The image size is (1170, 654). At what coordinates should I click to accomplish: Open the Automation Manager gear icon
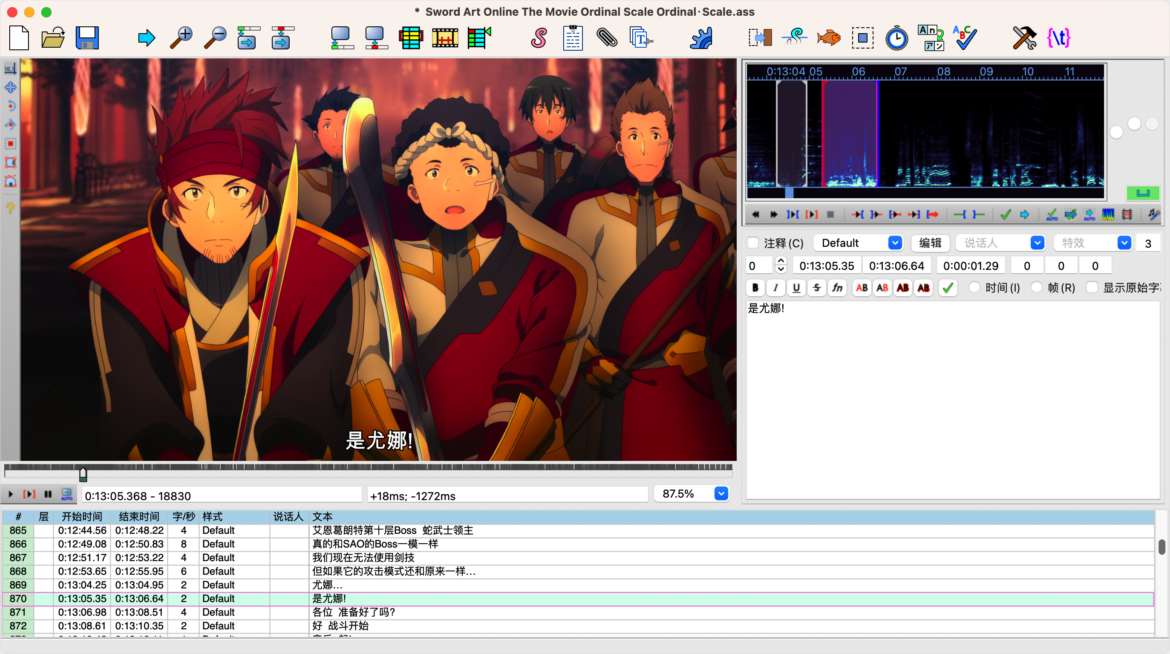701,37
